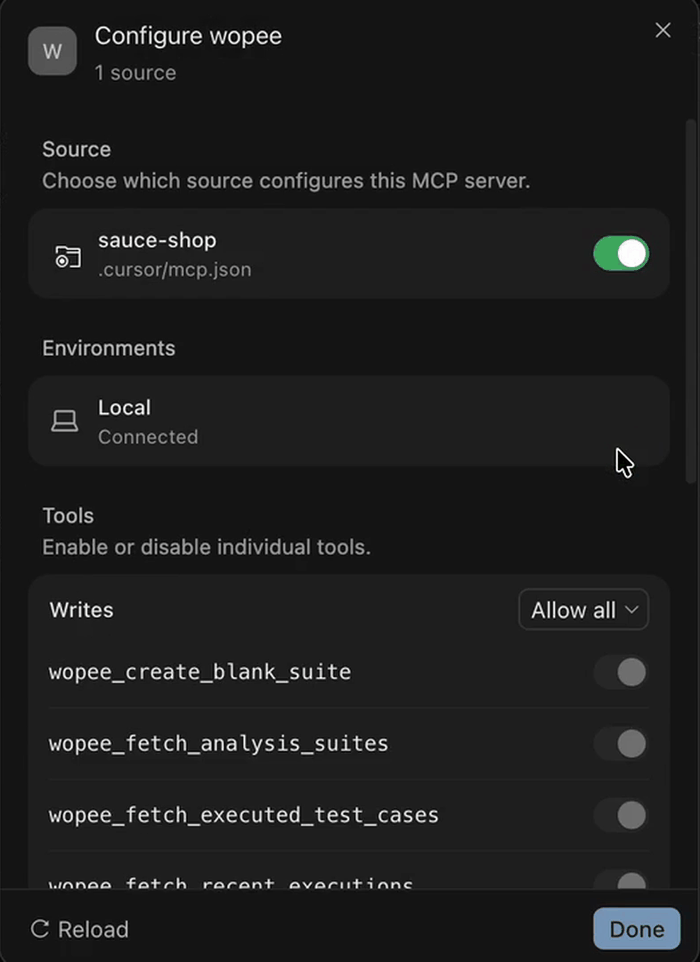Click the Writes section label

[x=82, y=610]
